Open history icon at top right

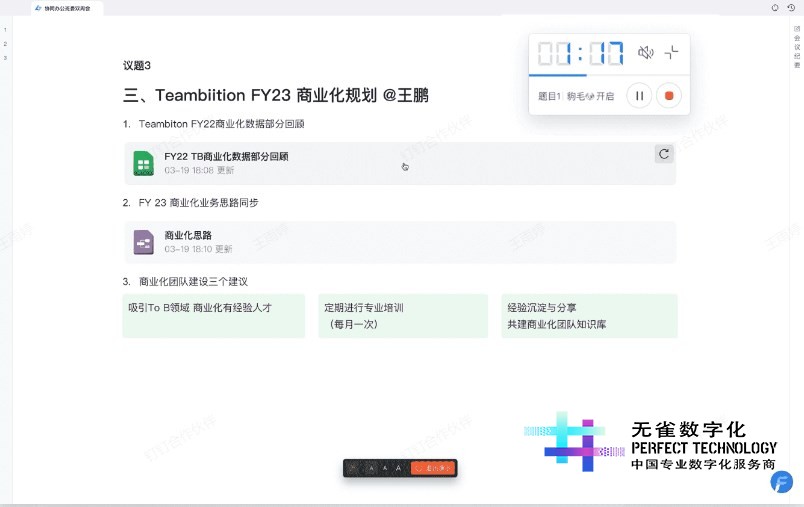791,8
